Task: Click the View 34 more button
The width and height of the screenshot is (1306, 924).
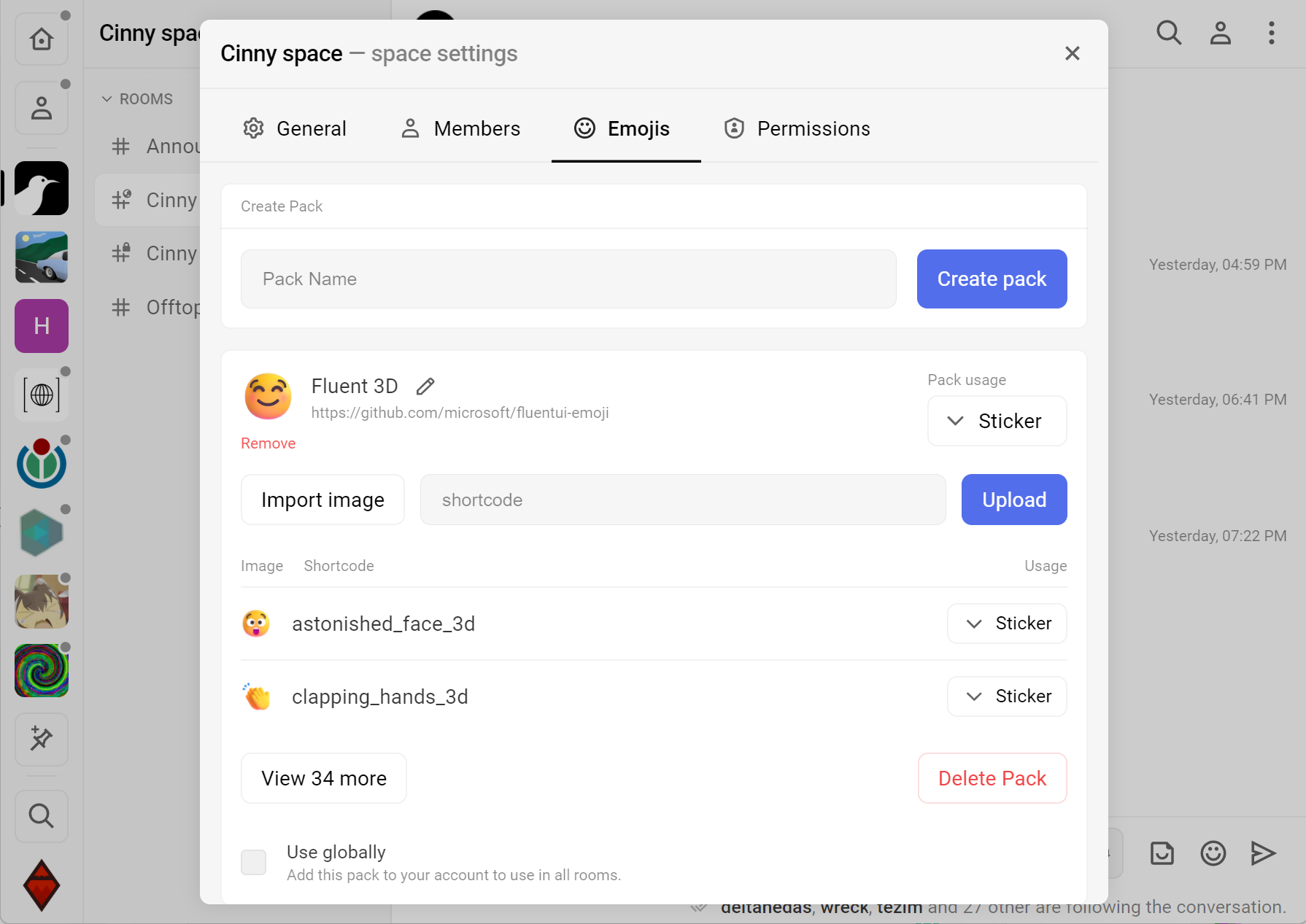Action: tap(324, 778)
